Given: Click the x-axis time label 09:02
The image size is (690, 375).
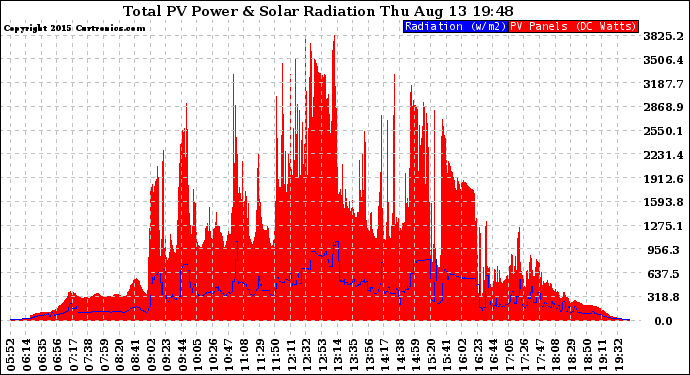Looking at the screenshot, I should click(151, 355).
